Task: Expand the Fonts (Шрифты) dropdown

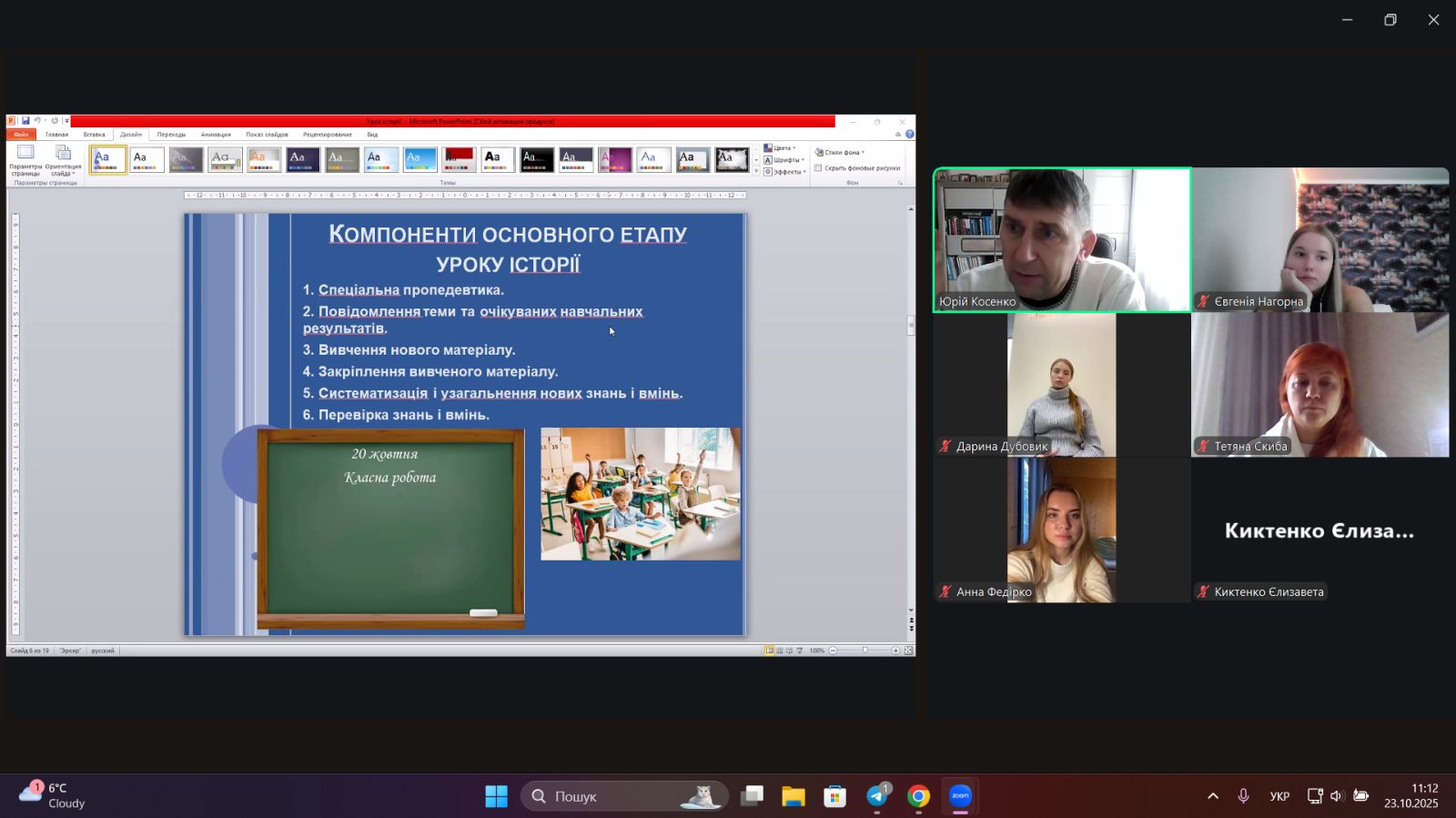Action: click(784, 160)
